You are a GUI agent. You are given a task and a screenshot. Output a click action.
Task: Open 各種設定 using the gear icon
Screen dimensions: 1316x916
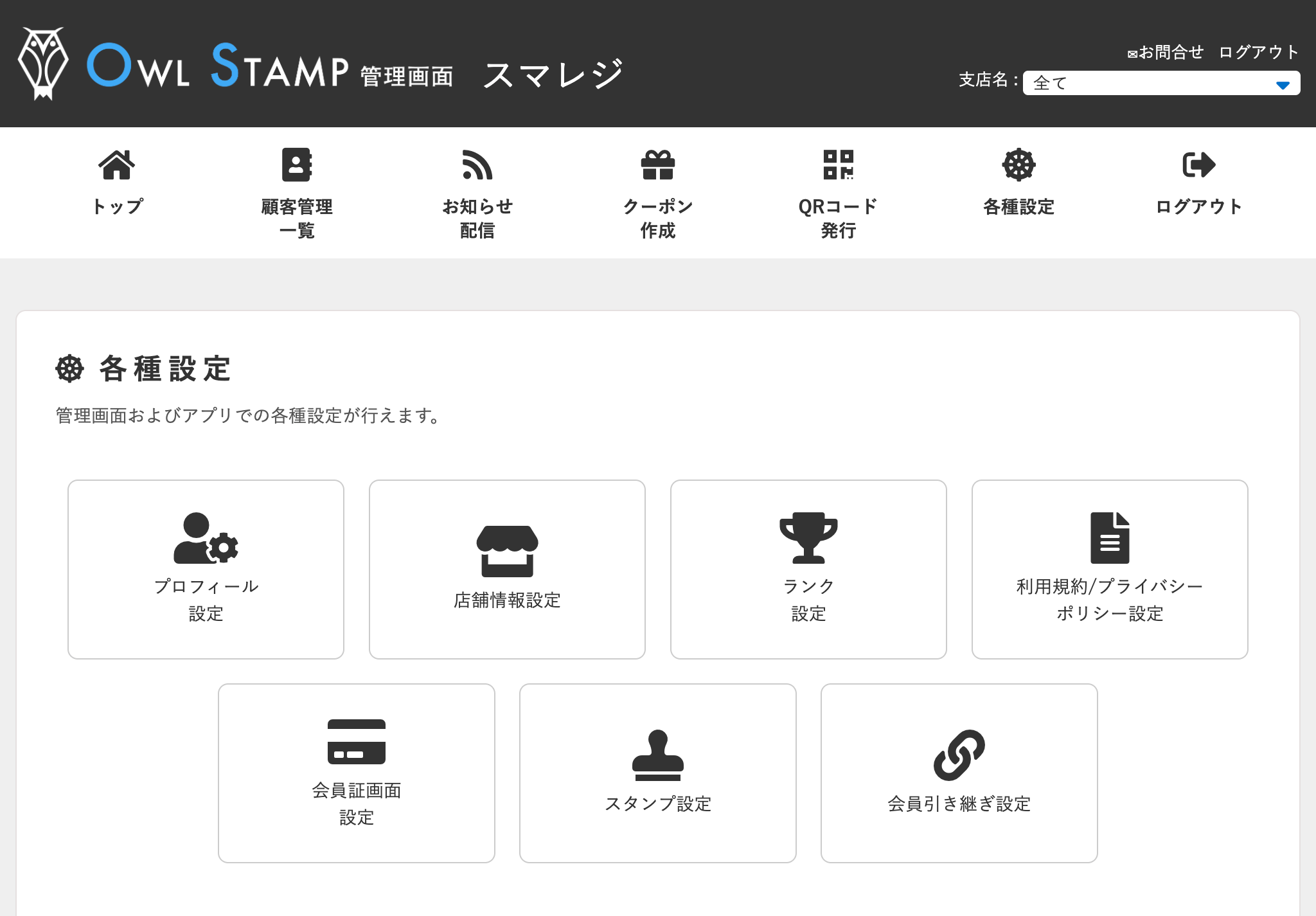(x=1018, y=165)
